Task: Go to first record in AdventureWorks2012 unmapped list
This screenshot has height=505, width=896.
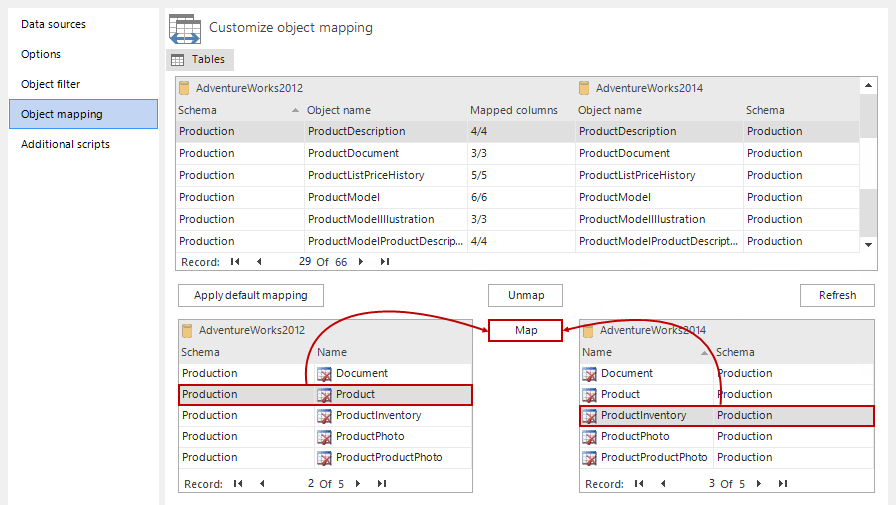Action: click(x=238, y=484)
